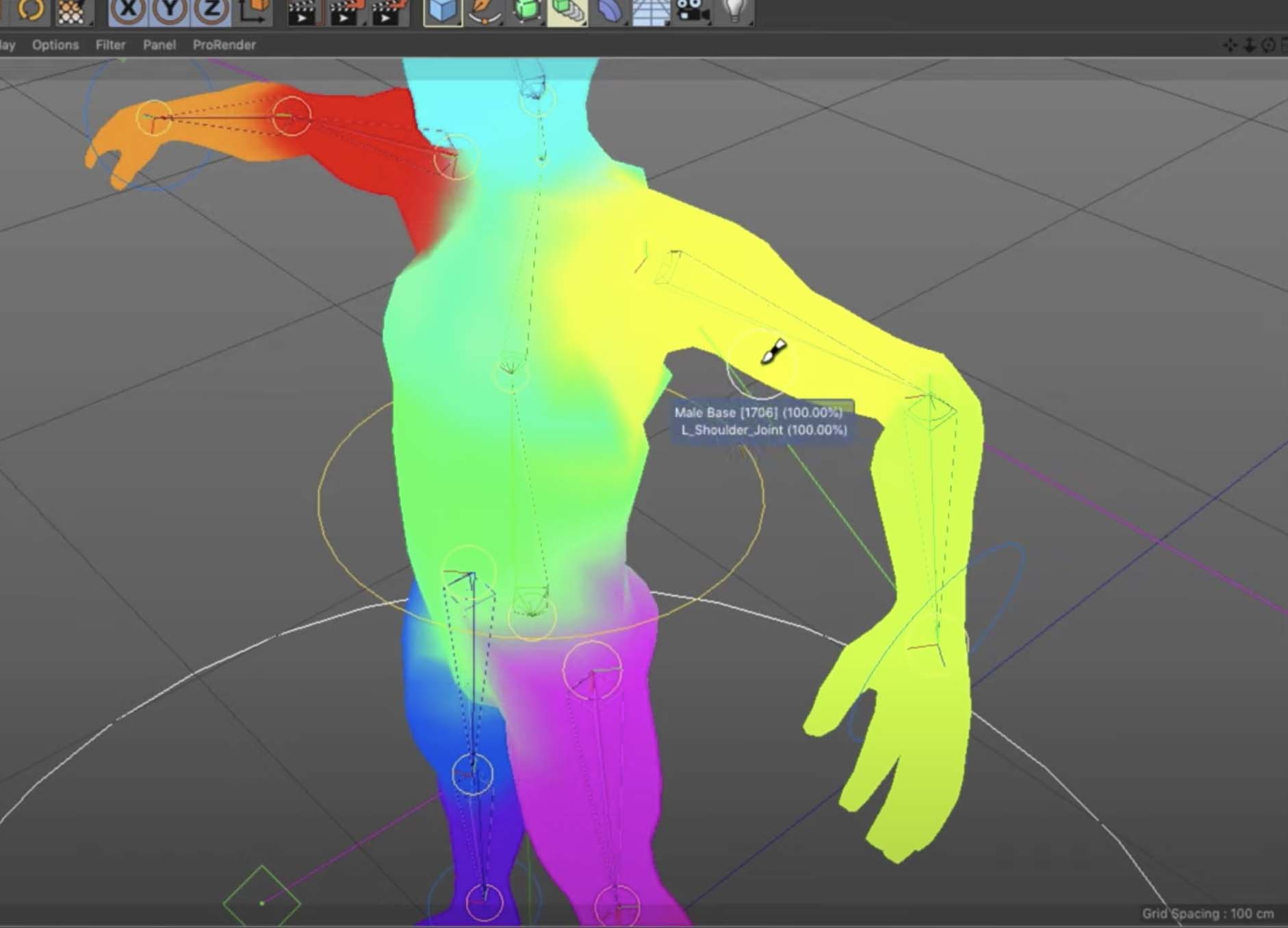Select the blue leg knee joint circle

(x=472, y=774)
